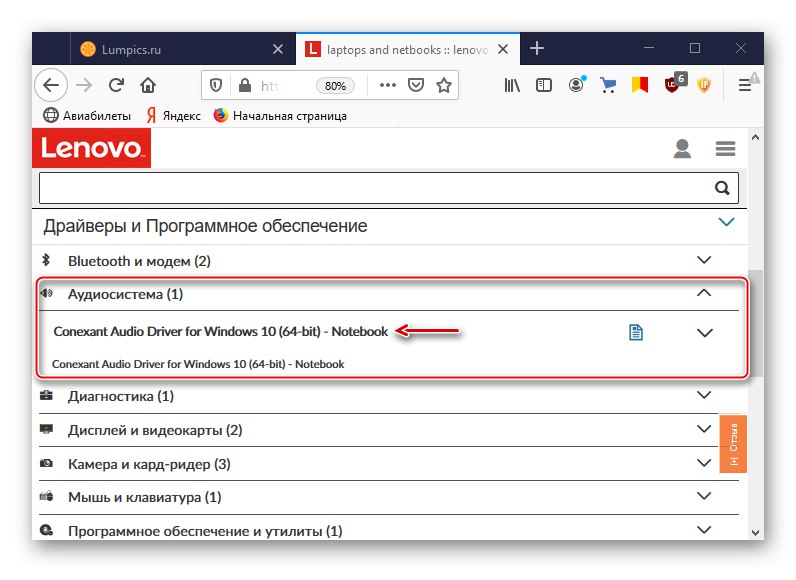Screen dimensions: 796x580
Task: Open the Яндекс bookmark
Action: tap(174, 116)
